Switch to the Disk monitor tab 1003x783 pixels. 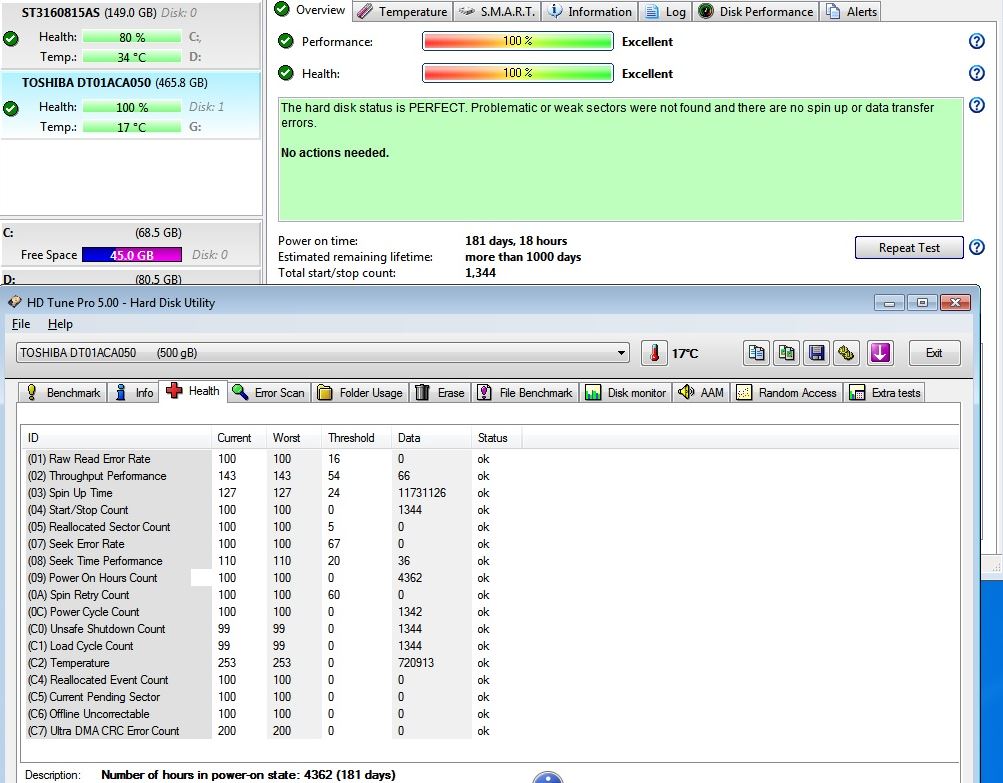pos(626,393)
